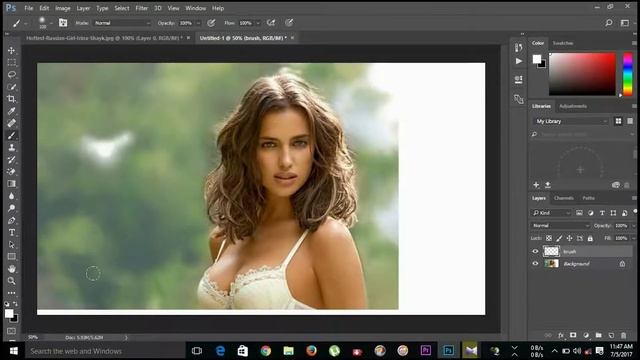Image resolution: width=640 pixels, height=360 pixels.
Task: Open the brush Mode dropdown
Action: 122,23
